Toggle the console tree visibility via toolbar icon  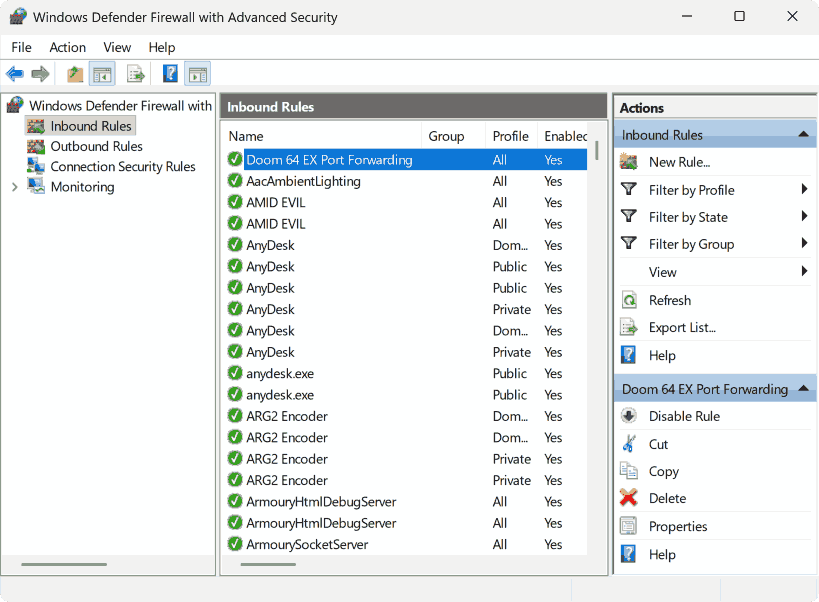click(x=101, y=73)
